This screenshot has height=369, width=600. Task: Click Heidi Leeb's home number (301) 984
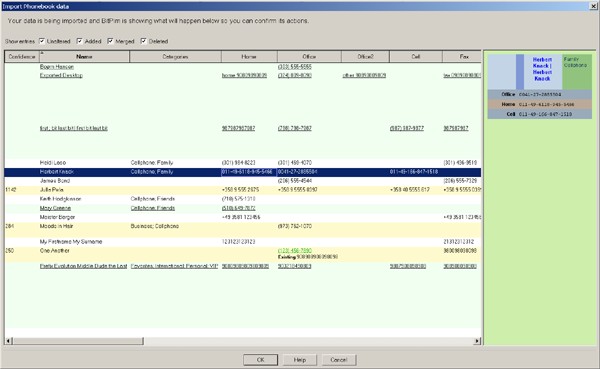point(238,163)
